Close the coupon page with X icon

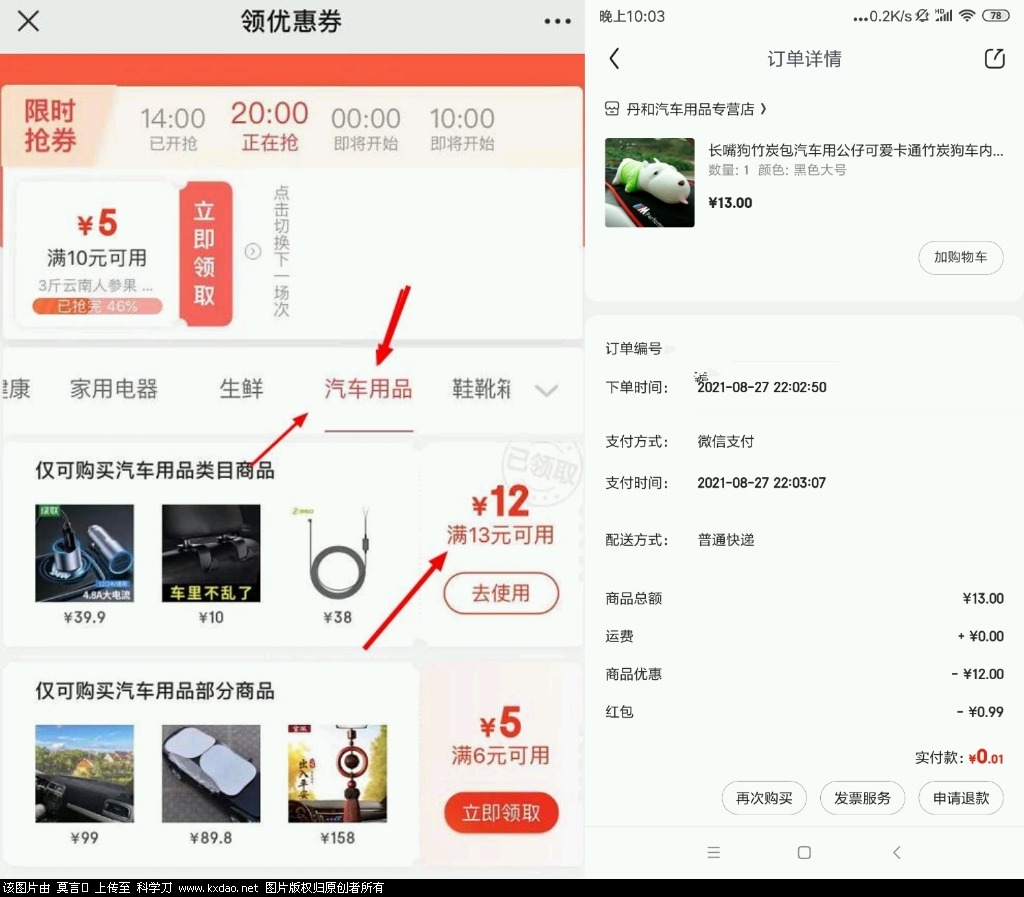coord(28,21)
